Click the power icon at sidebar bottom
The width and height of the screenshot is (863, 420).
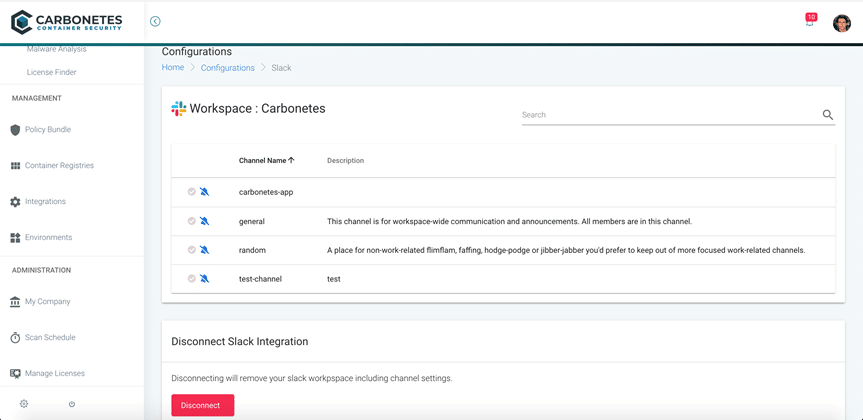point(72,404)
